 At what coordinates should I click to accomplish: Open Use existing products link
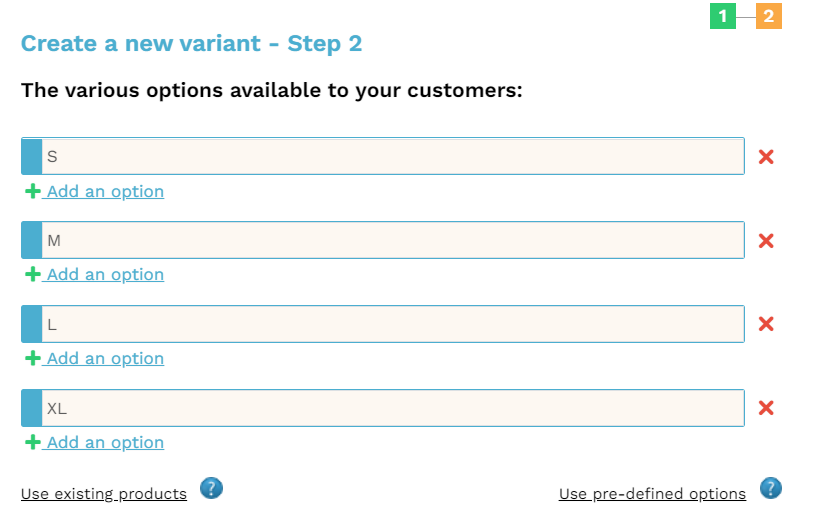[x=104, y=494]
